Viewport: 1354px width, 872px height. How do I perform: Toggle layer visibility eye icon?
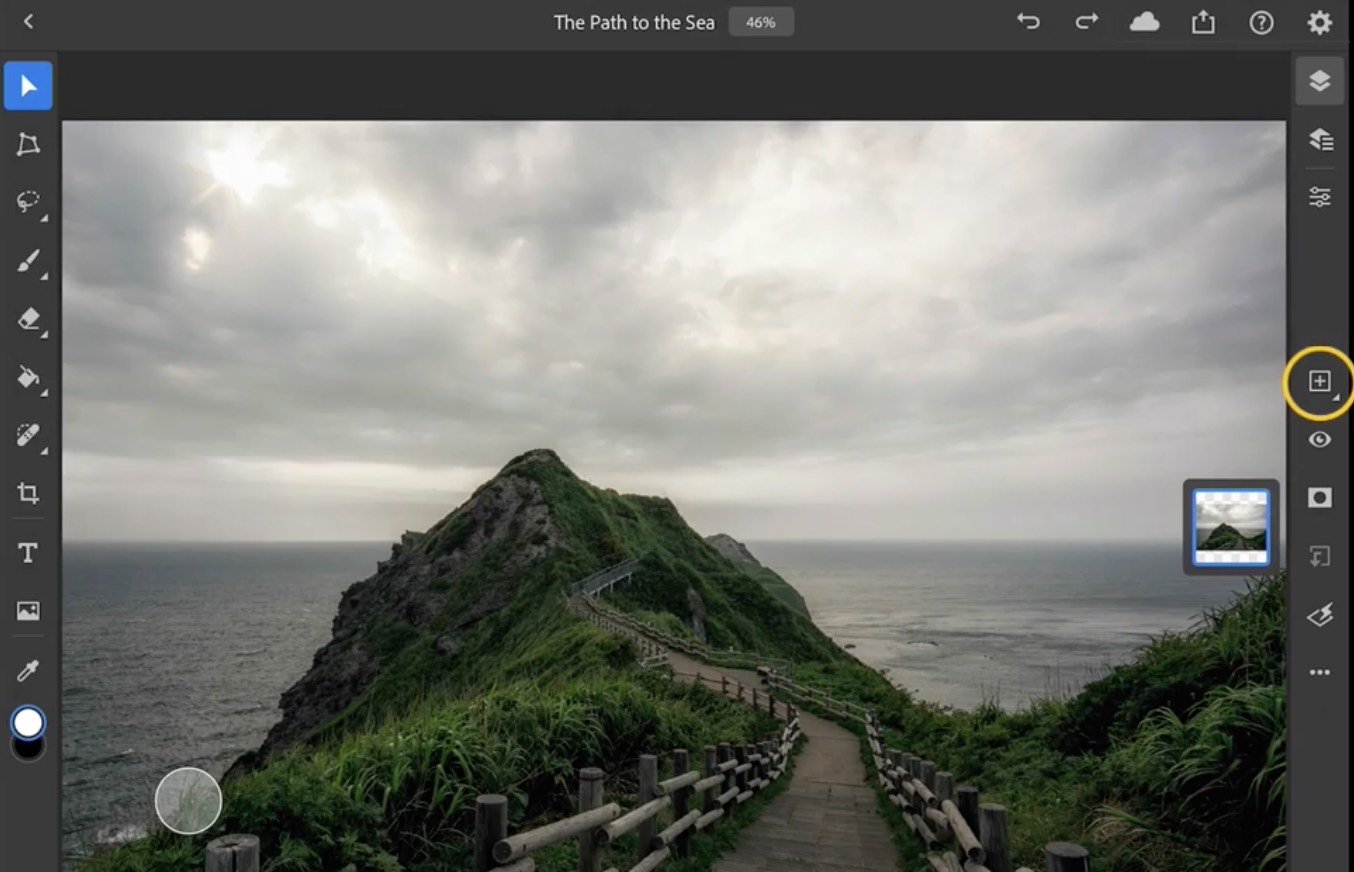[x=1320, y=439]
